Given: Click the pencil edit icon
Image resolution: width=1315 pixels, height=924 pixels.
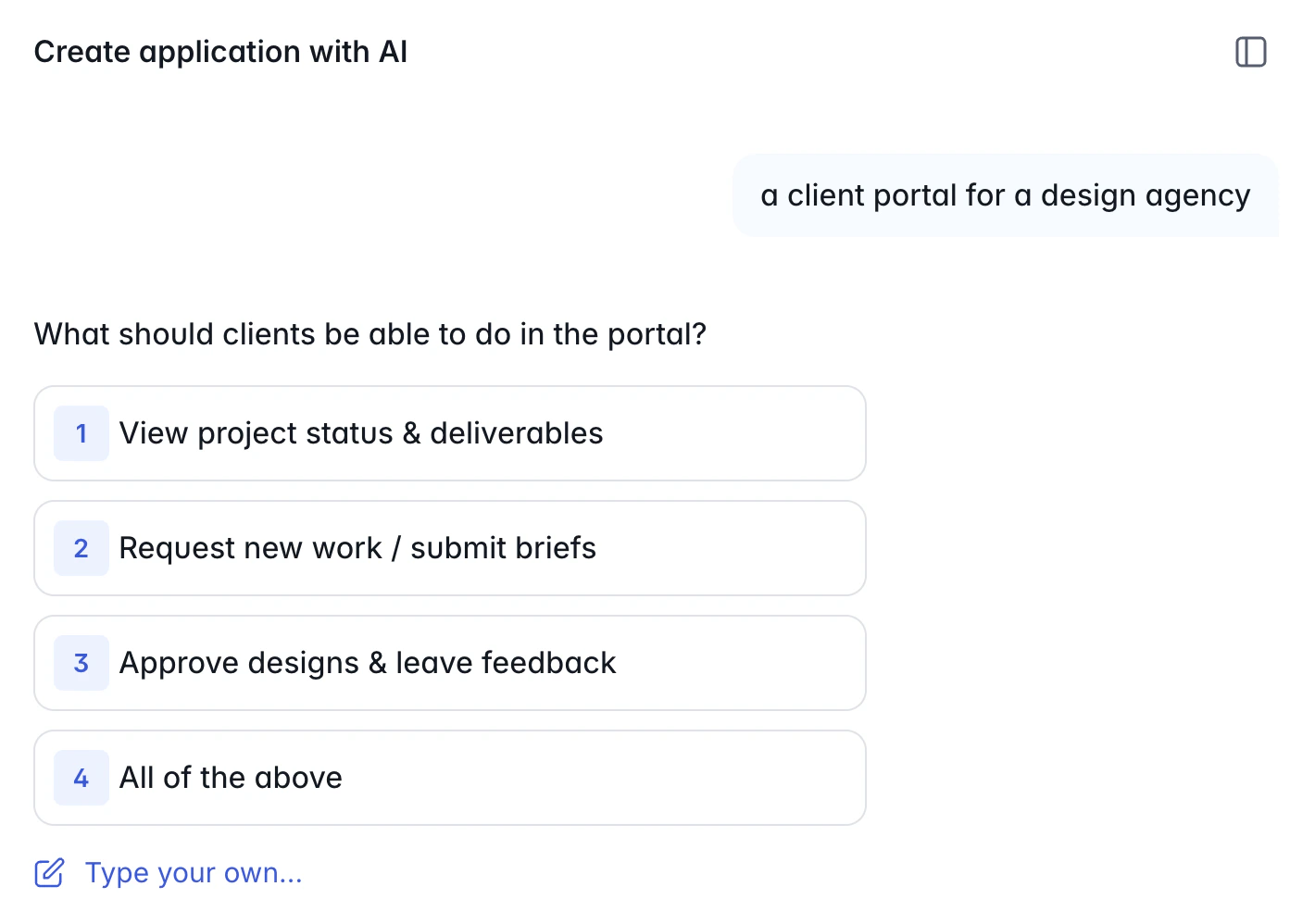Looking at the screenshot, I should (49, 873).
